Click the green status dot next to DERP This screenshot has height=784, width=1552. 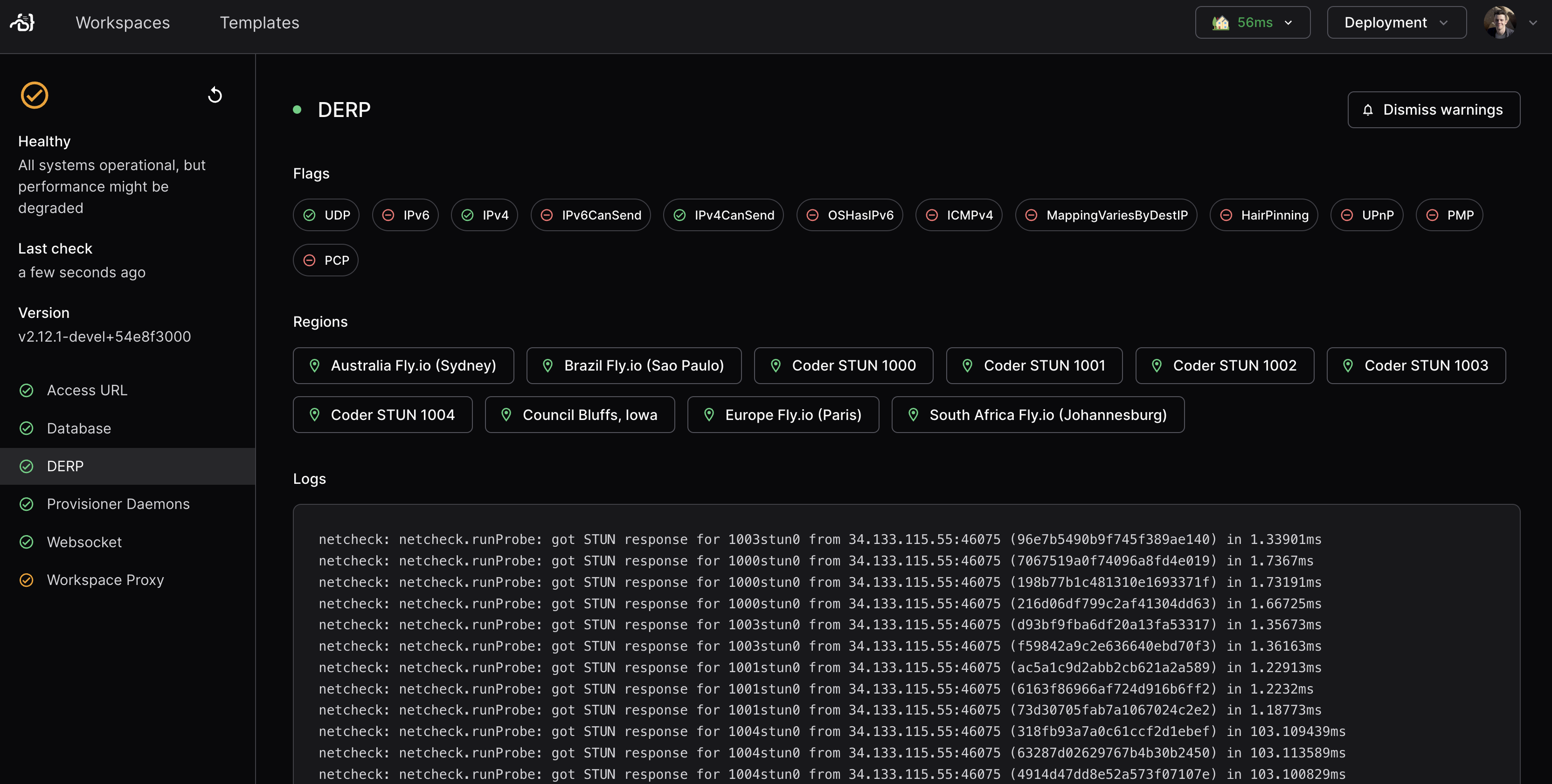click(298, 110)
